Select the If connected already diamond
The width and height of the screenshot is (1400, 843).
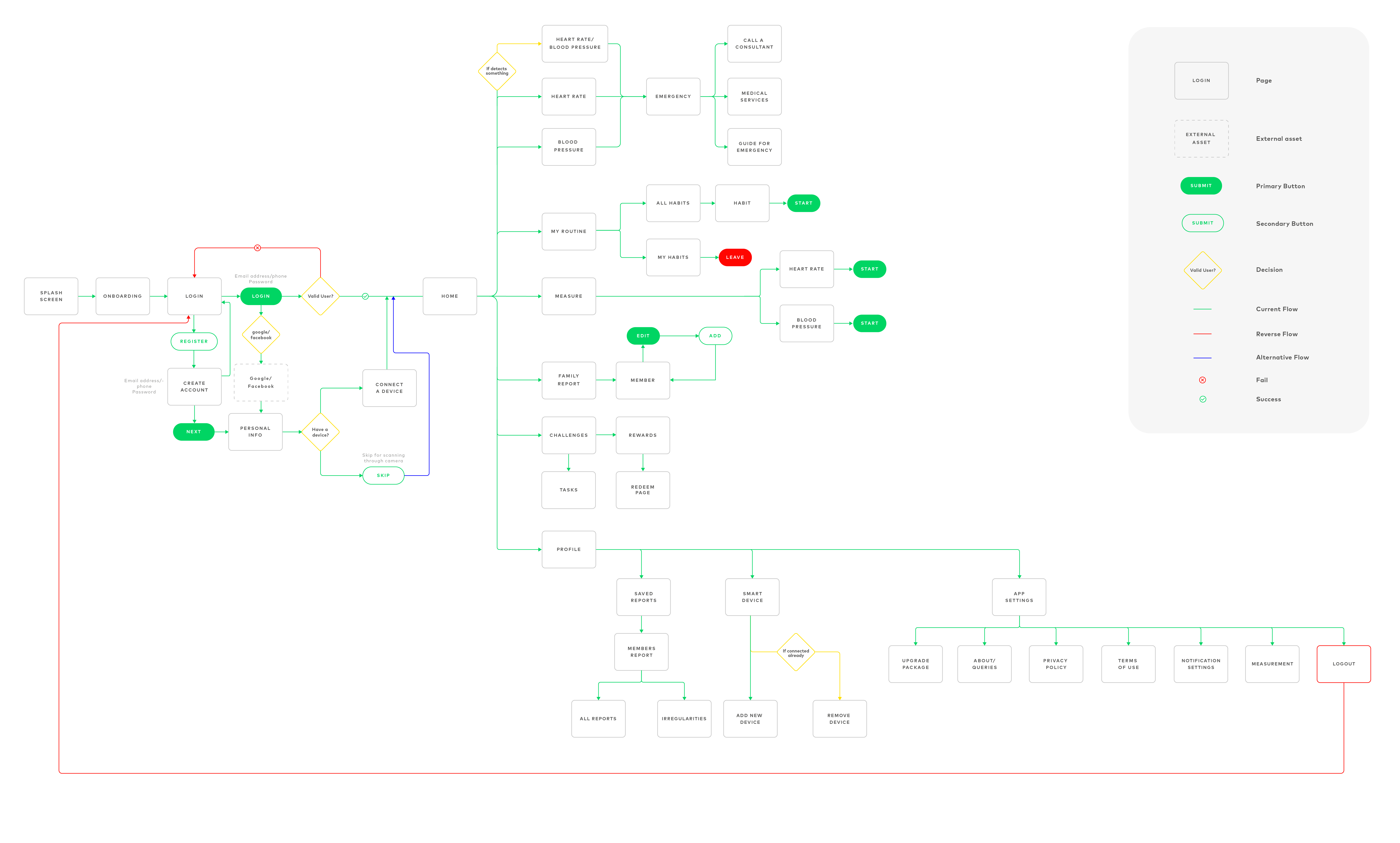(796, 652)
